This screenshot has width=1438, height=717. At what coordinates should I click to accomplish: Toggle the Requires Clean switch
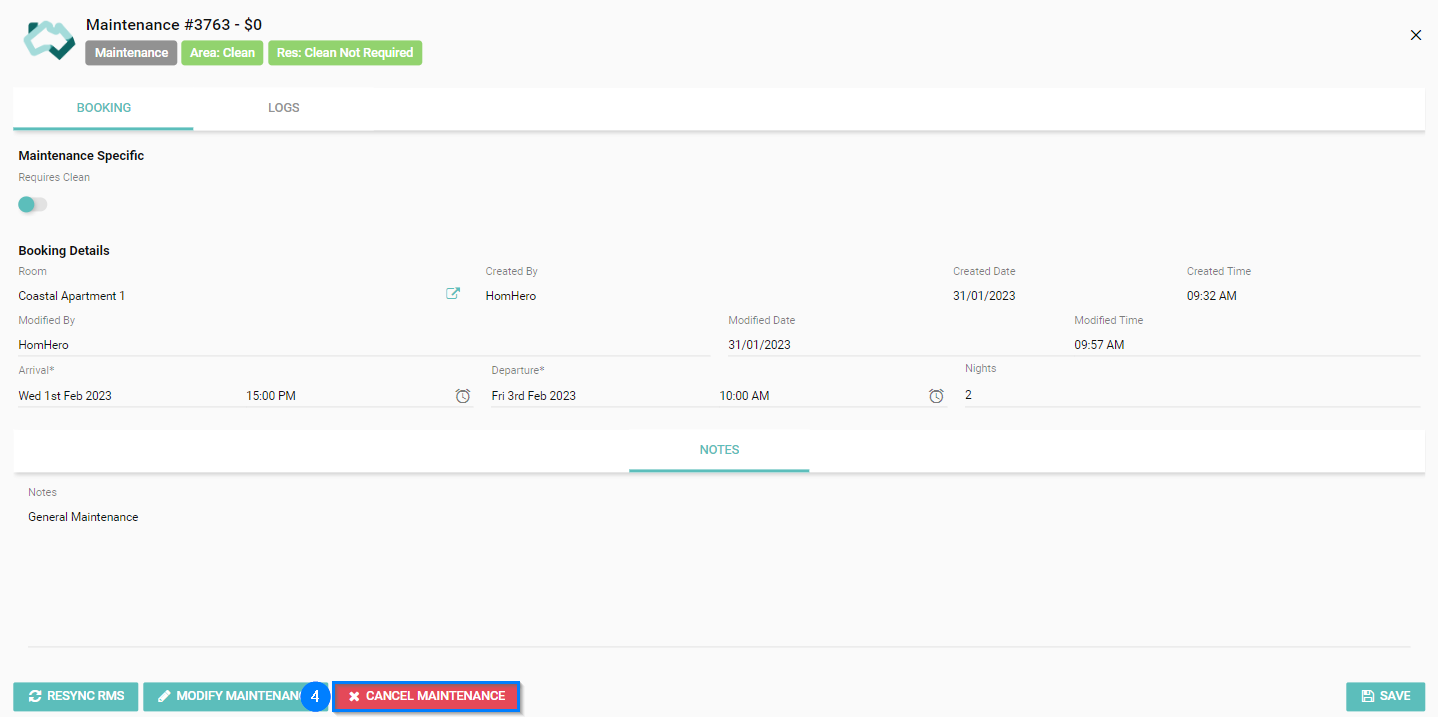point(32,204)
